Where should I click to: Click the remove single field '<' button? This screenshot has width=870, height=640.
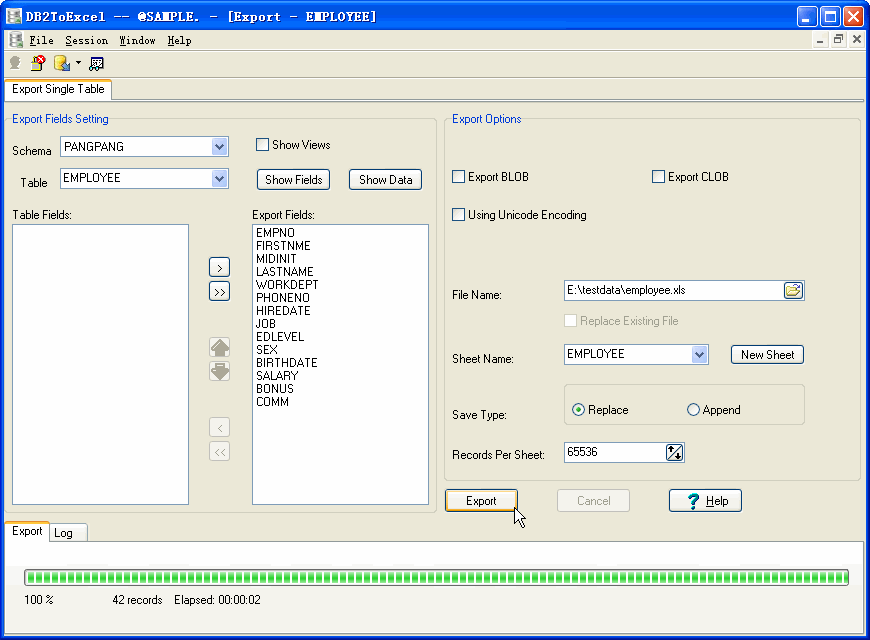[x=220, y=427]
